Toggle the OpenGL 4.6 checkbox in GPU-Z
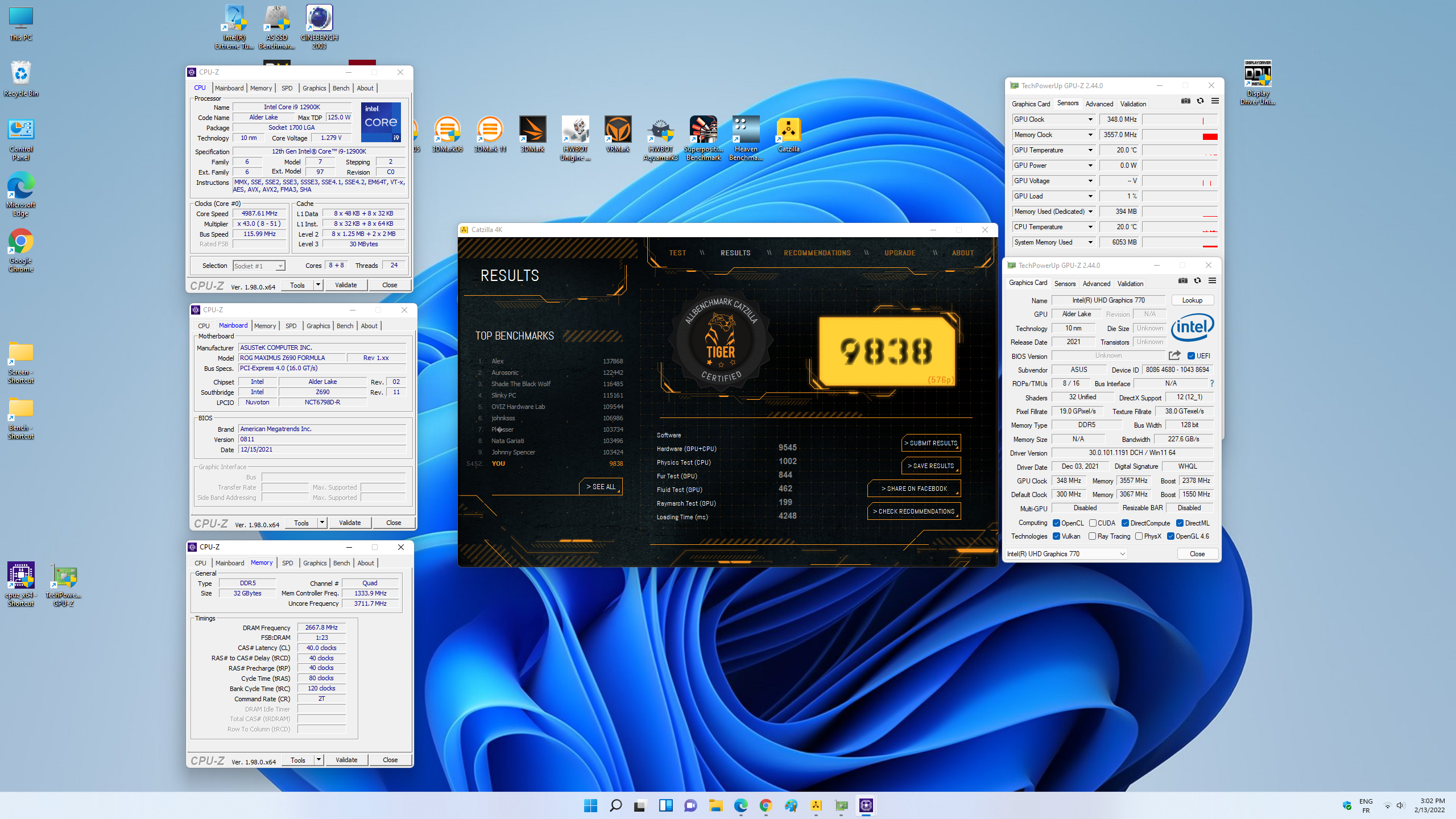Image resolution: width=1456 pixels, height=819 pixels. 1170,536
